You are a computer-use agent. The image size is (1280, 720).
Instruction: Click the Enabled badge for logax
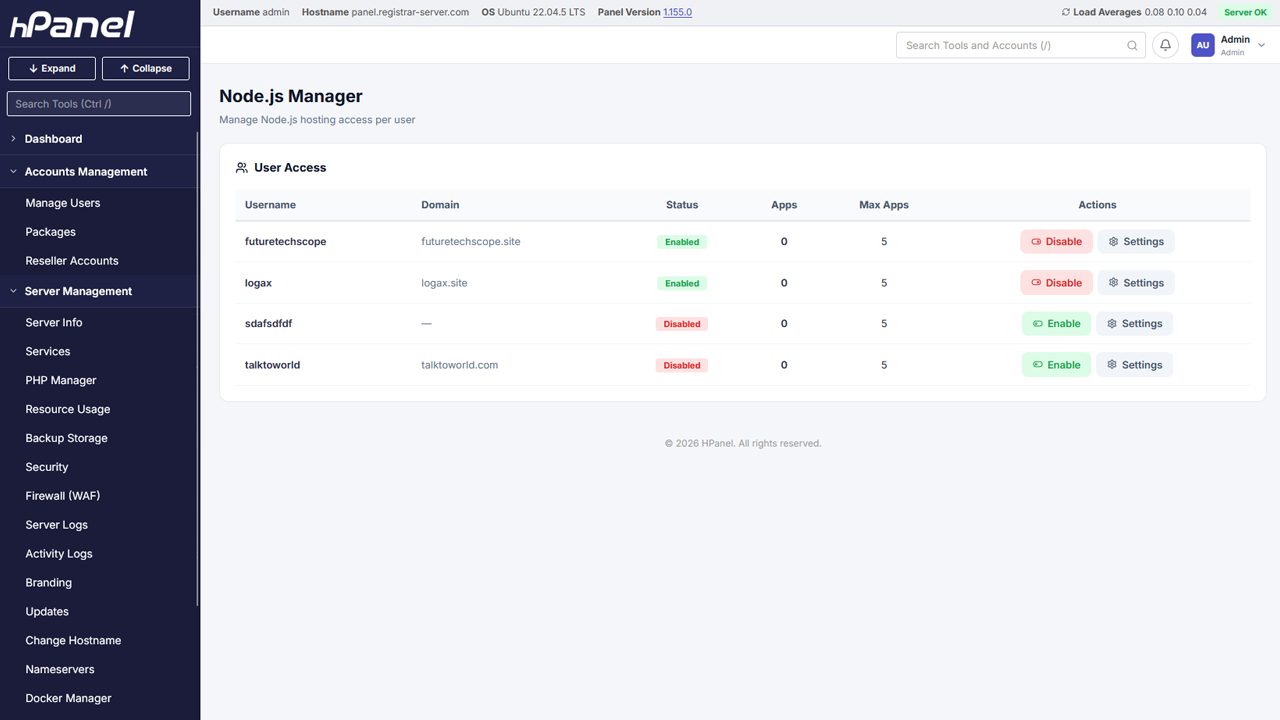pos(682,283)
